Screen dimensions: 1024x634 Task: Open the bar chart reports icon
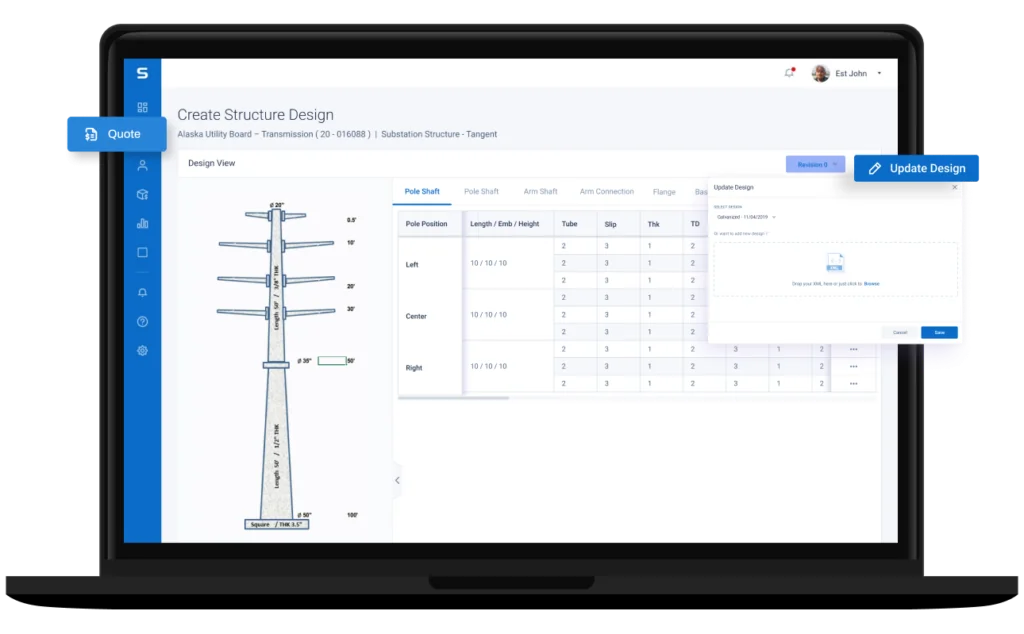pyautogui.click(x=142, y=223)
